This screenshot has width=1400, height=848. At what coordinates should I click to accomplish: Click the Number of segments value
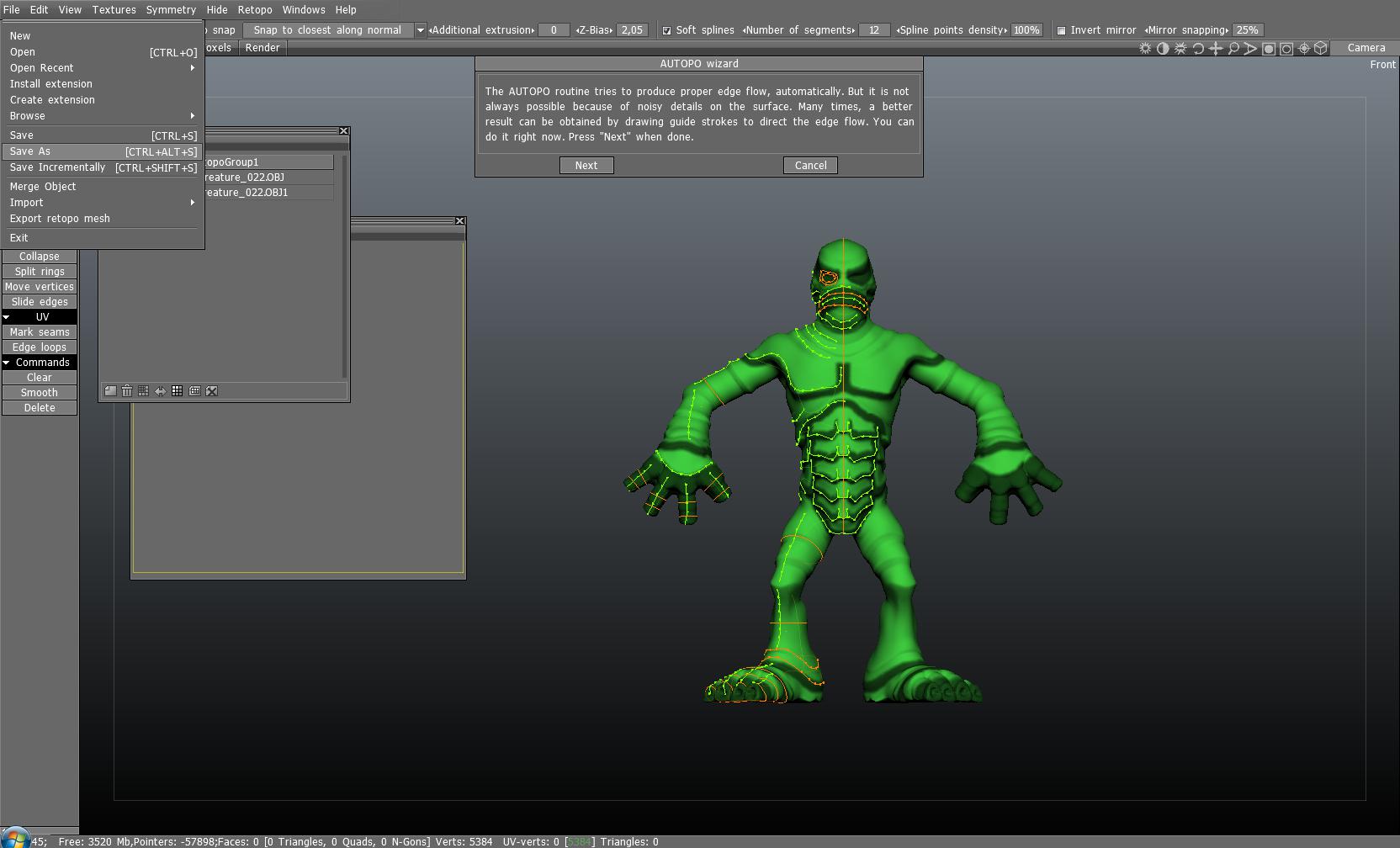pos(874,30)
